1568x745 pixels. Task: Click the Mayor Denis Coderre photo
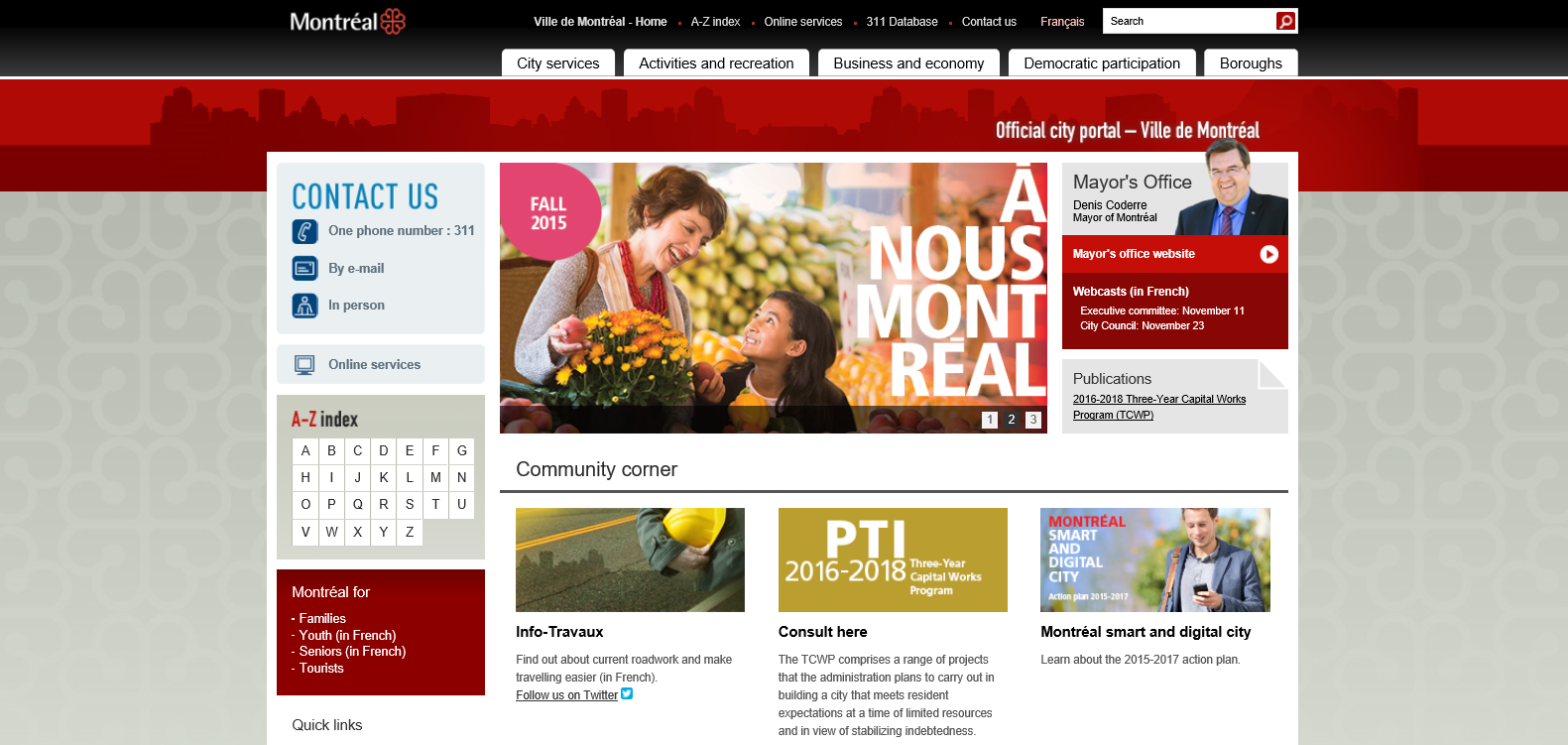coord(1233,188)
